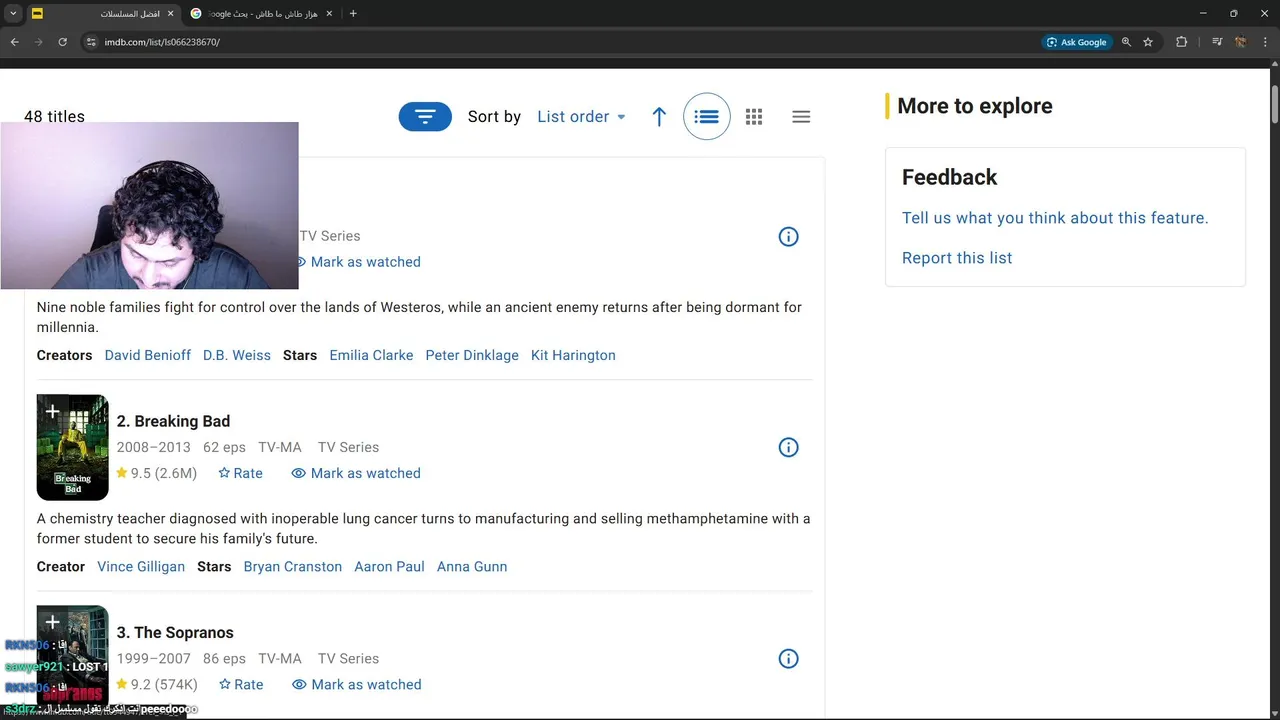Image resolution: width=1280 pixels, height=720 pixels.
Task: Bookmark this page with the star icon
Action: click(x=1148, y=42)
